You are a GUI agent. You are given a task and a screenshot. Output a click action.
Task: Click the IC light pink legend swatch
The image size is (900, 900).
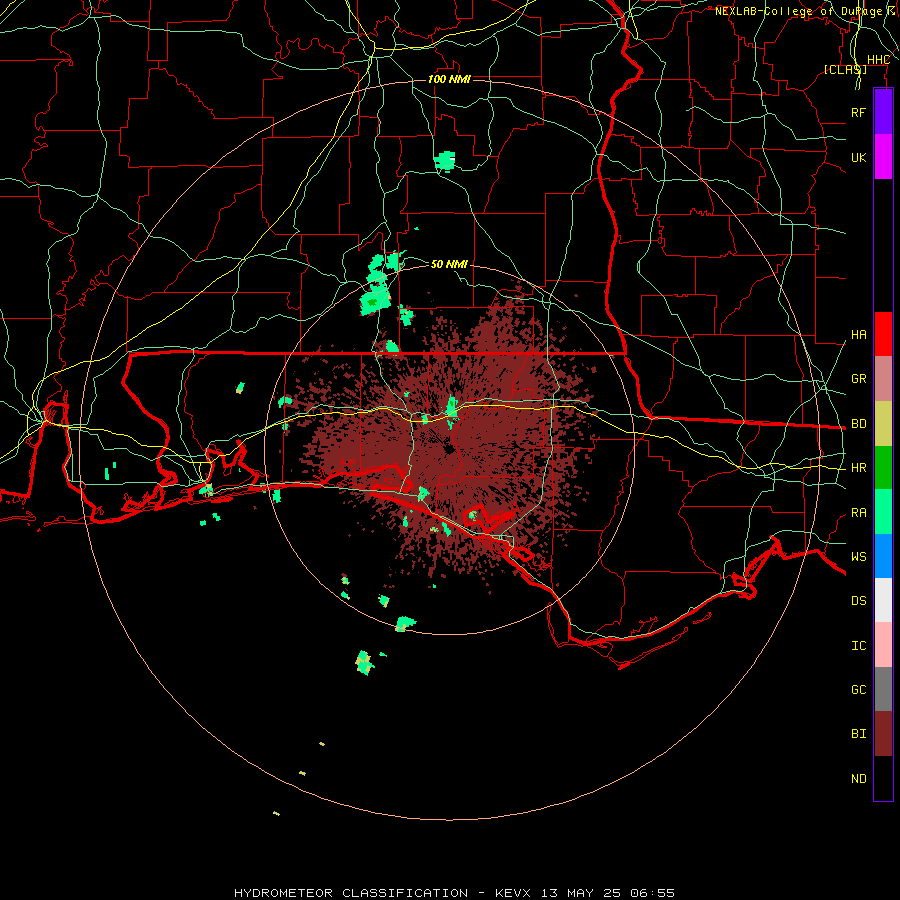pyautogui.click(x=883, y=645)
